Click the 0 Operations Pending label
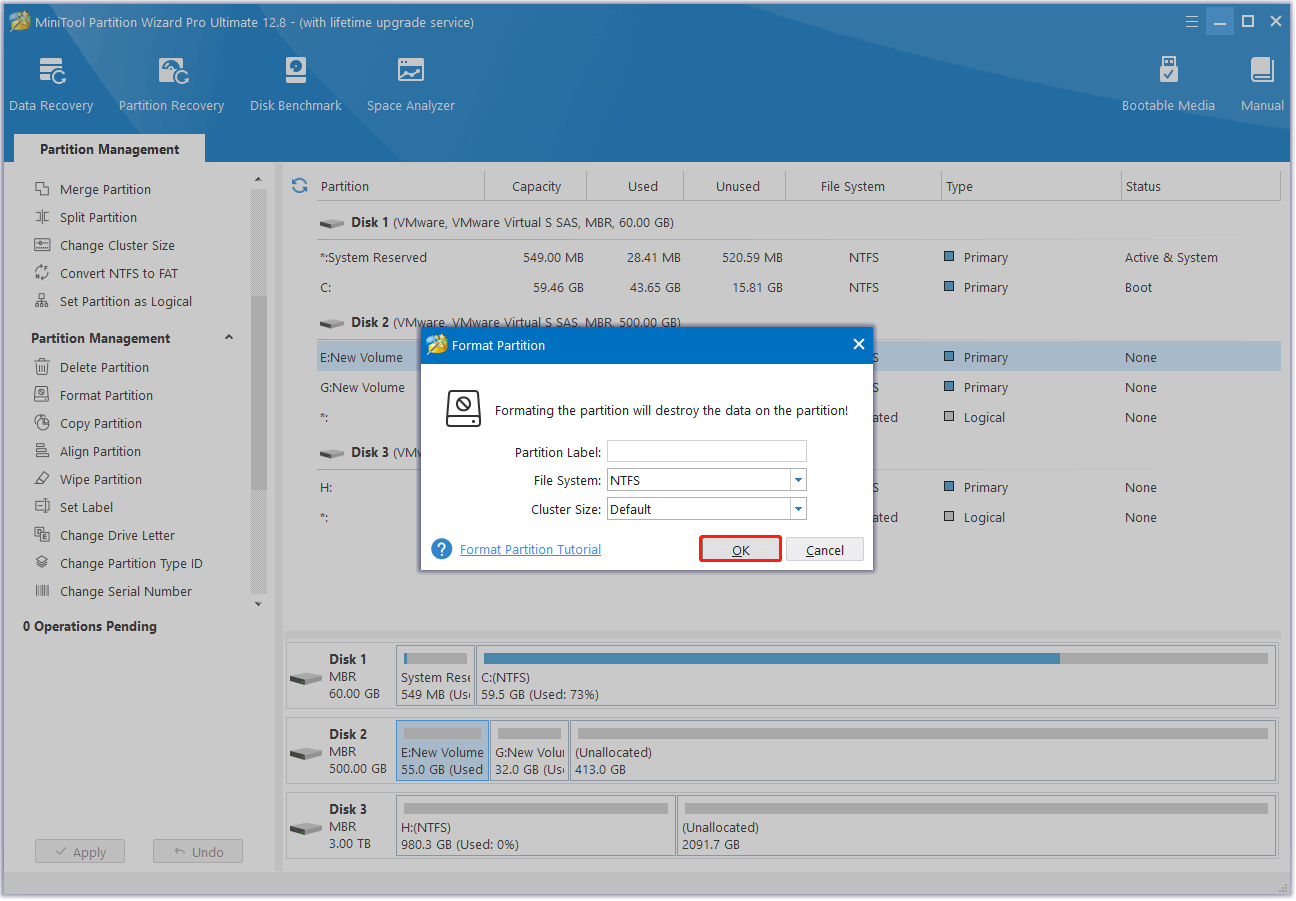Screen dimensions: 1296x901 pos(90,626)
